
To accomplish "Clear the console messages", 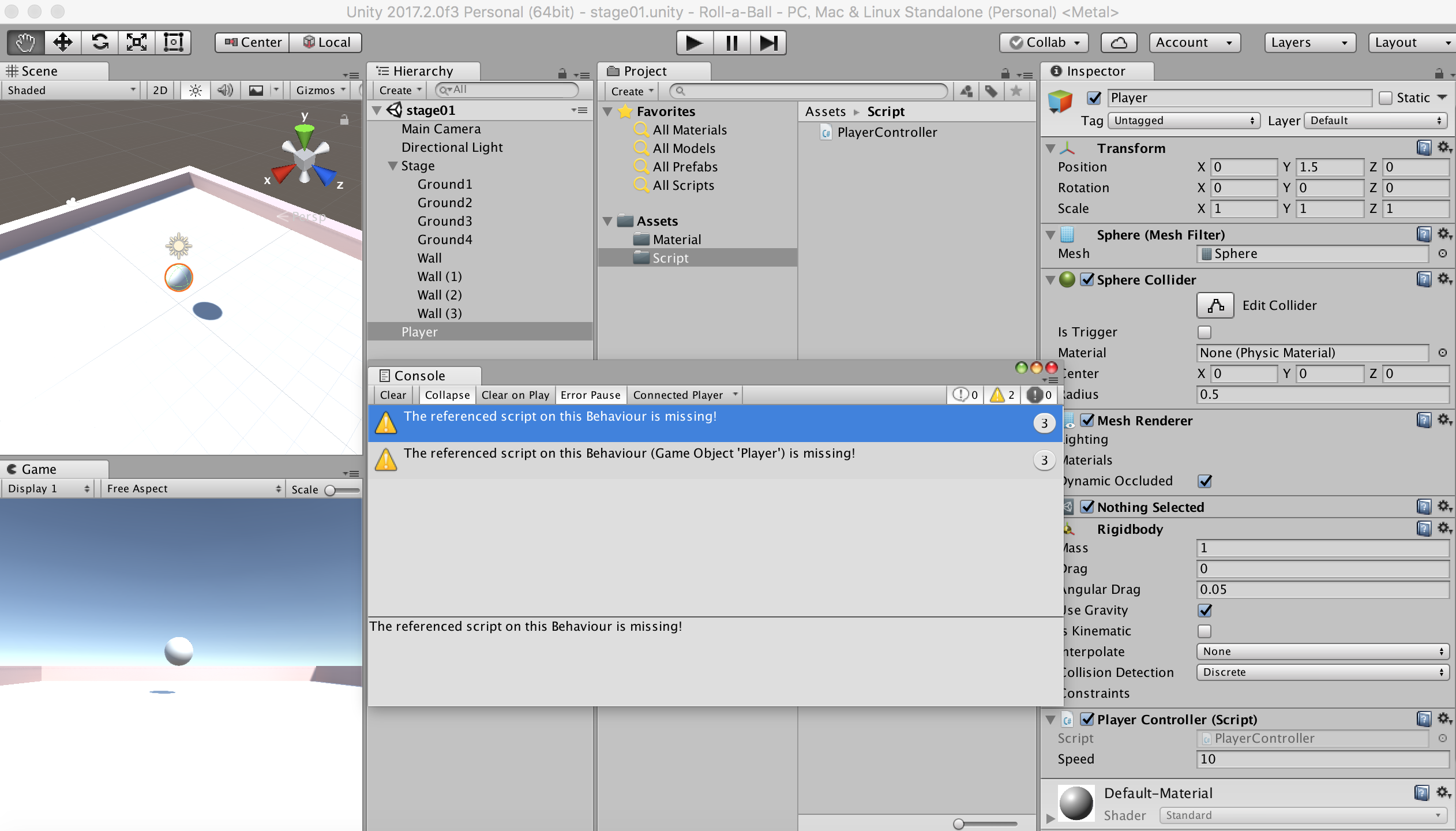I will click(393, 395).
